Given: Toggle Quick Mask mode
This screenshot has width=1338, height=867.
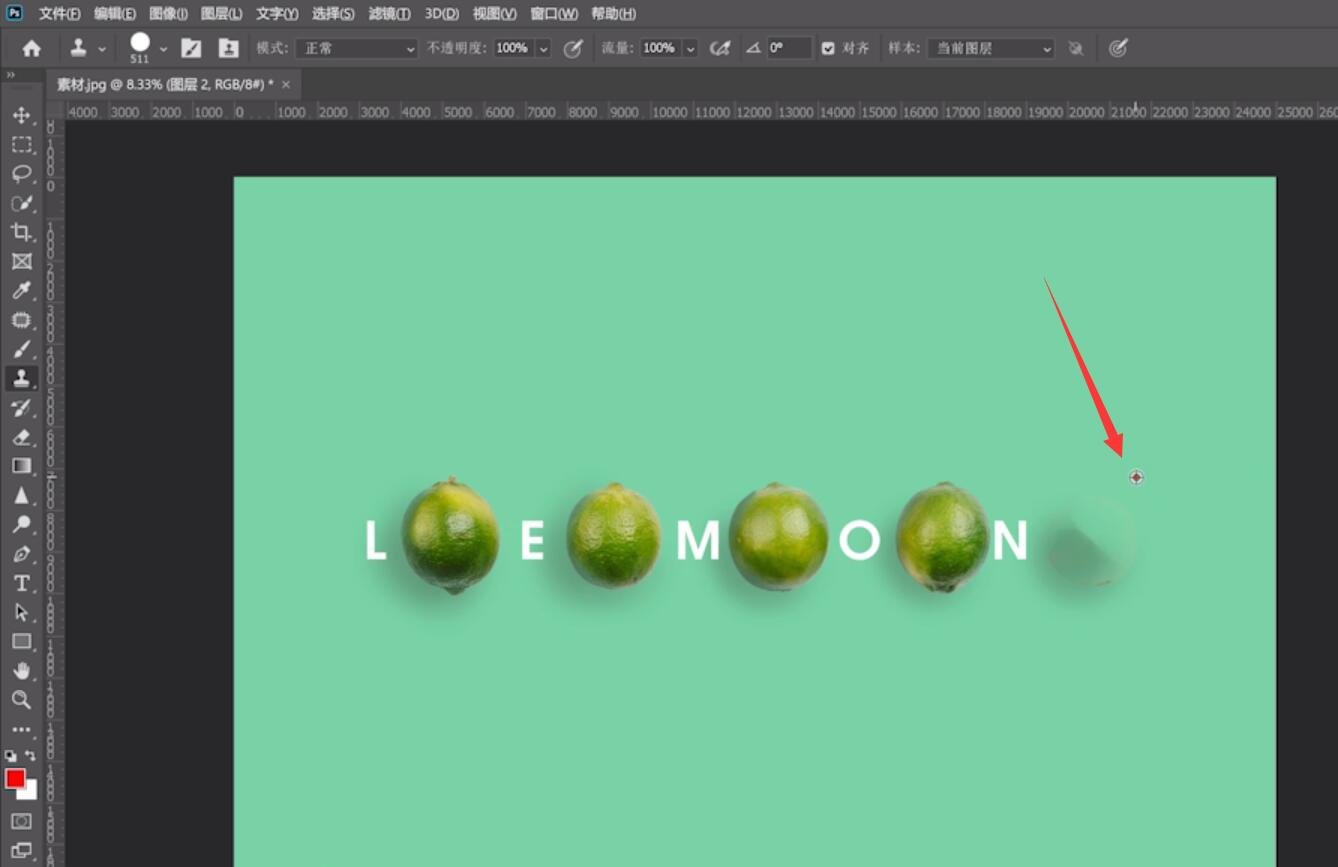Looking at the screenshot, I should pyautogui.click(x=21, y=821).
